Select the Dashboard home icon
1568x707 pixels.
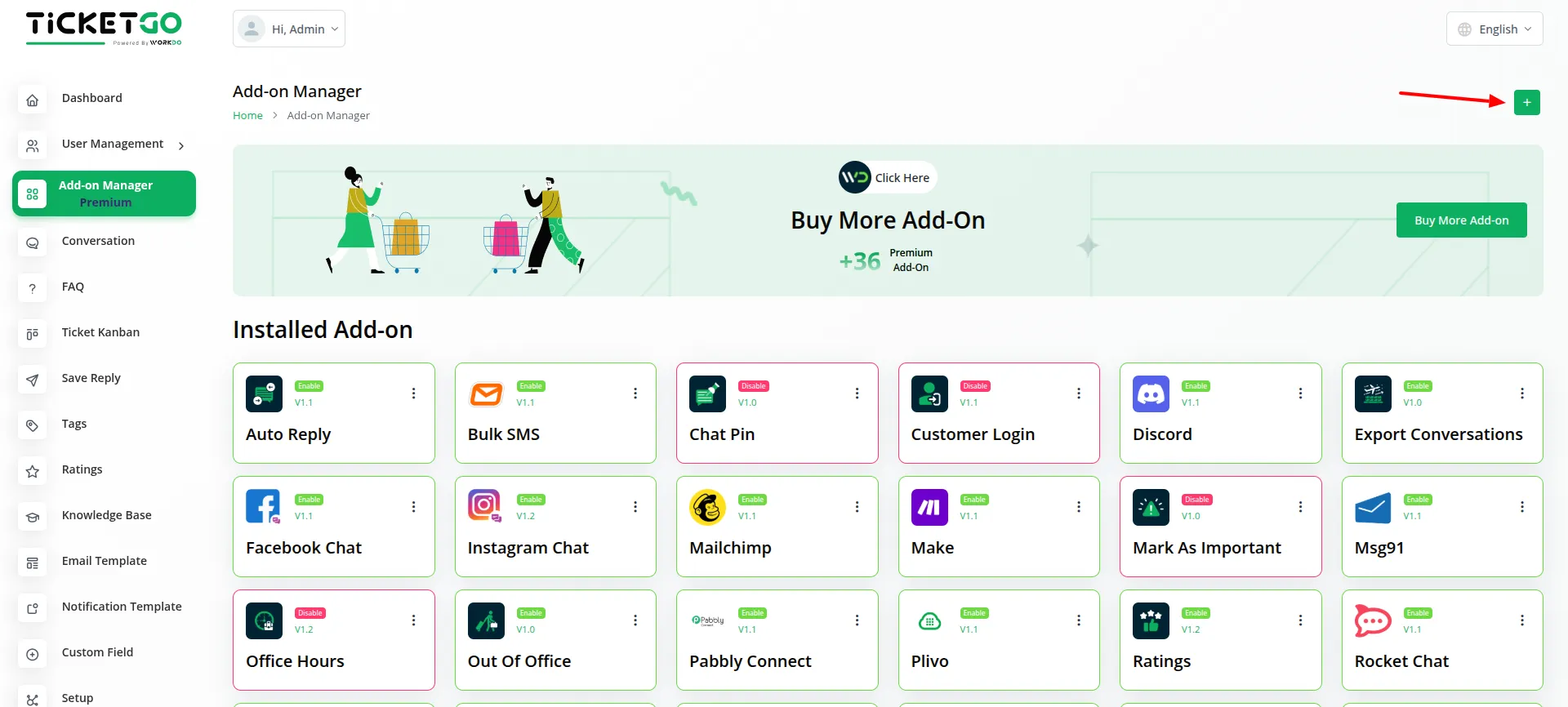(x=33, y=100)
